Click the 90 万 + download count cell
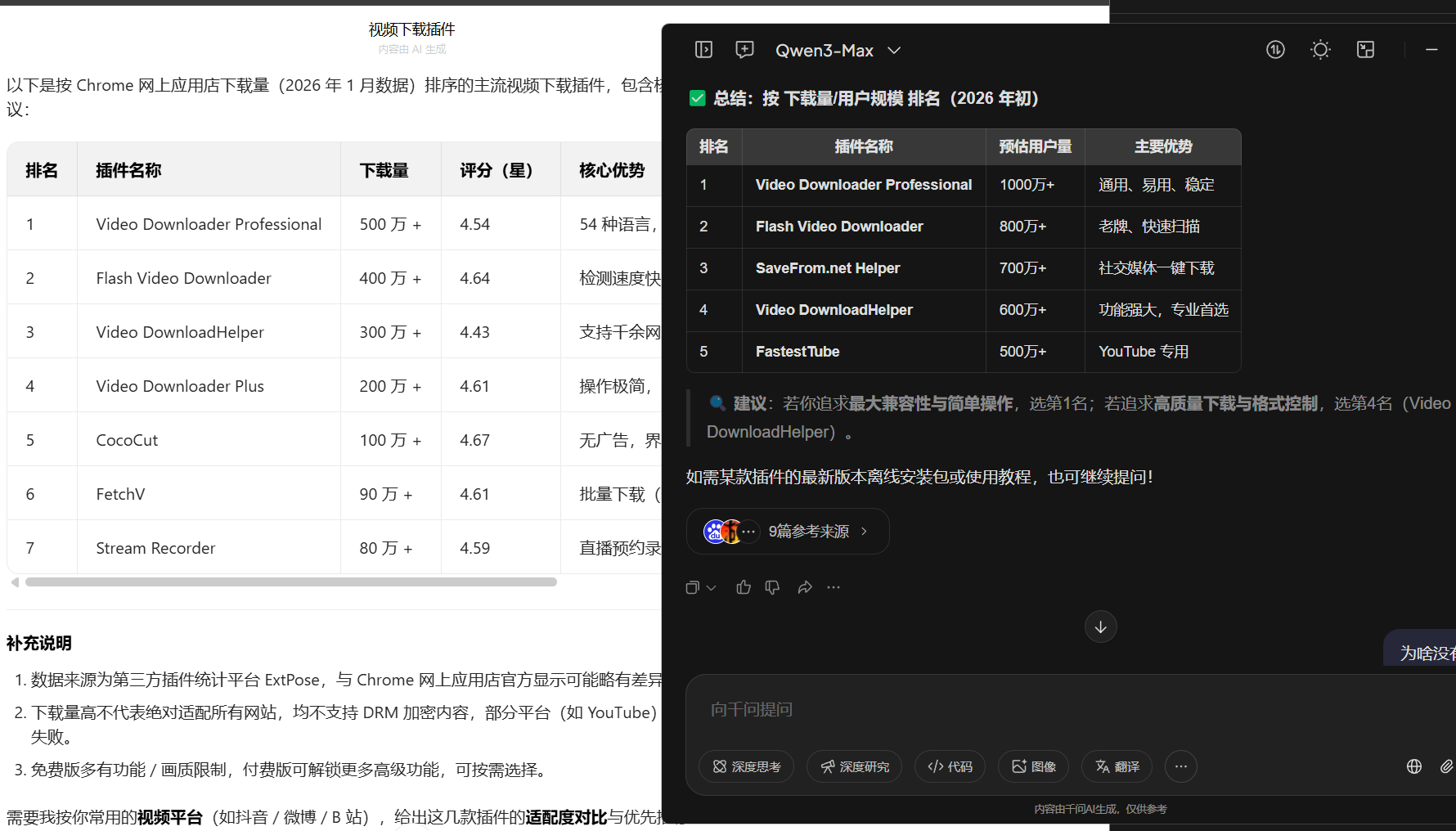This screenshot has width=1456, height=831. (x=386, y=494)
